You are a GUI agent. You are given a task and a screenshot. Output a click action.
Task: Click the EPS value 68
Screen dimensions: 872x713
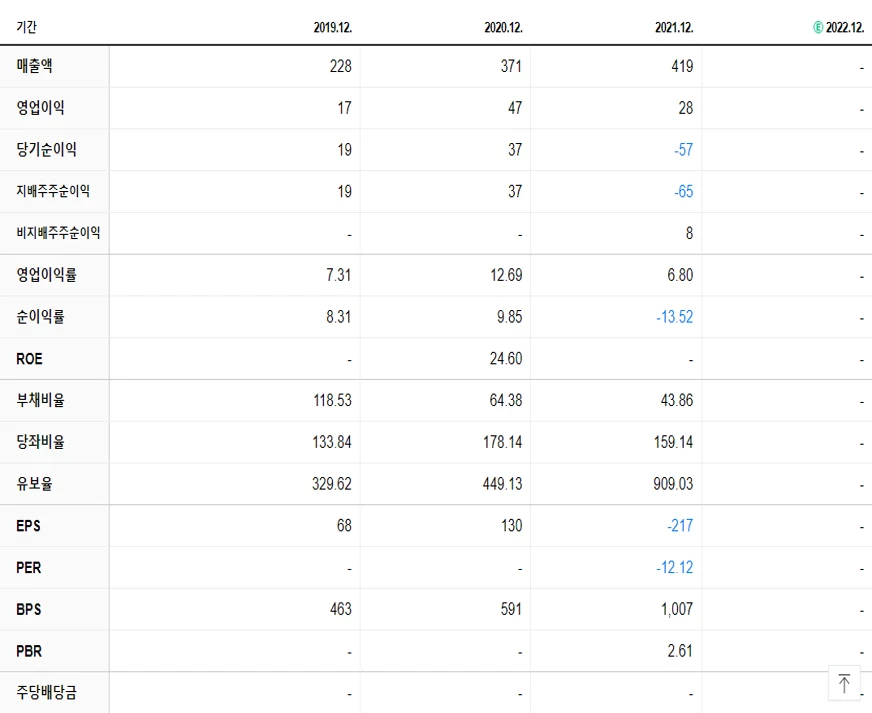(x=344, y=525)
